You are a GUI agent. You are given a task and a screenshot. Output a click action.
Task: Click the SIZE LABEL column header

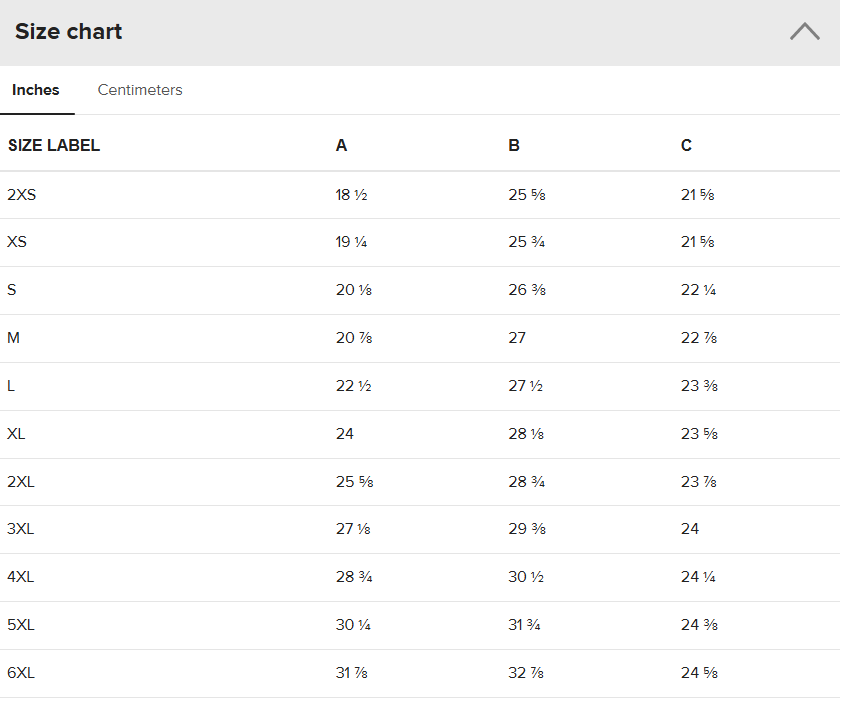pos(54,146)
